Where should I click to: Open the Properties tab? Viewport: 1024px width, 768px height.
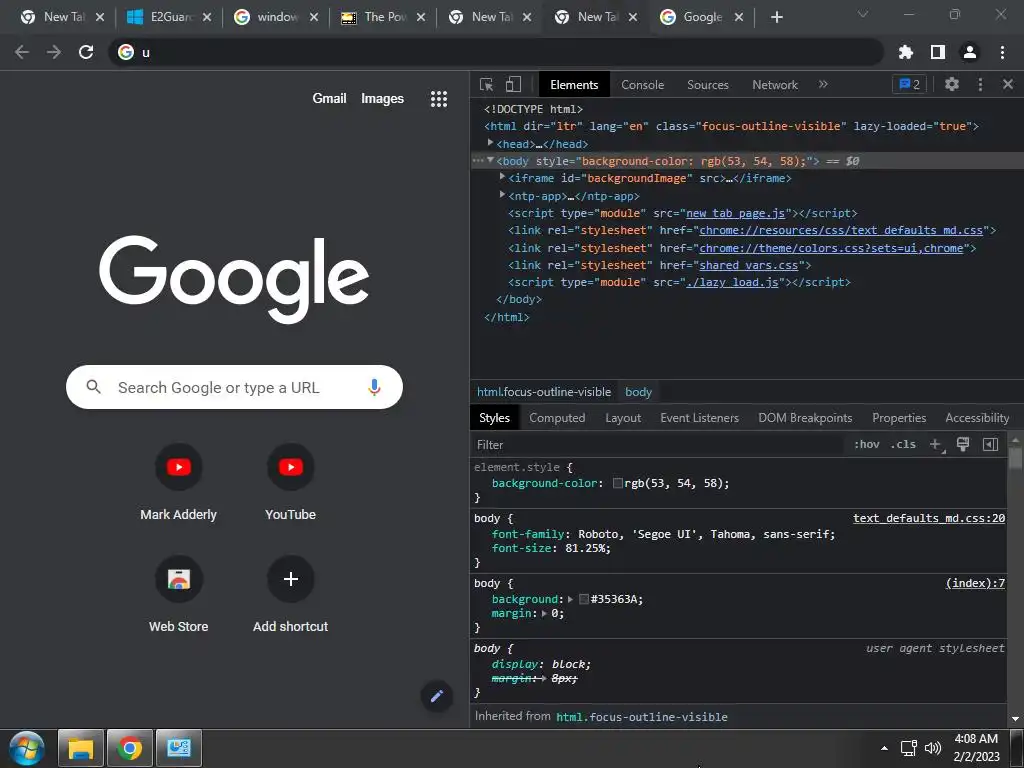(x=899, y=418)
